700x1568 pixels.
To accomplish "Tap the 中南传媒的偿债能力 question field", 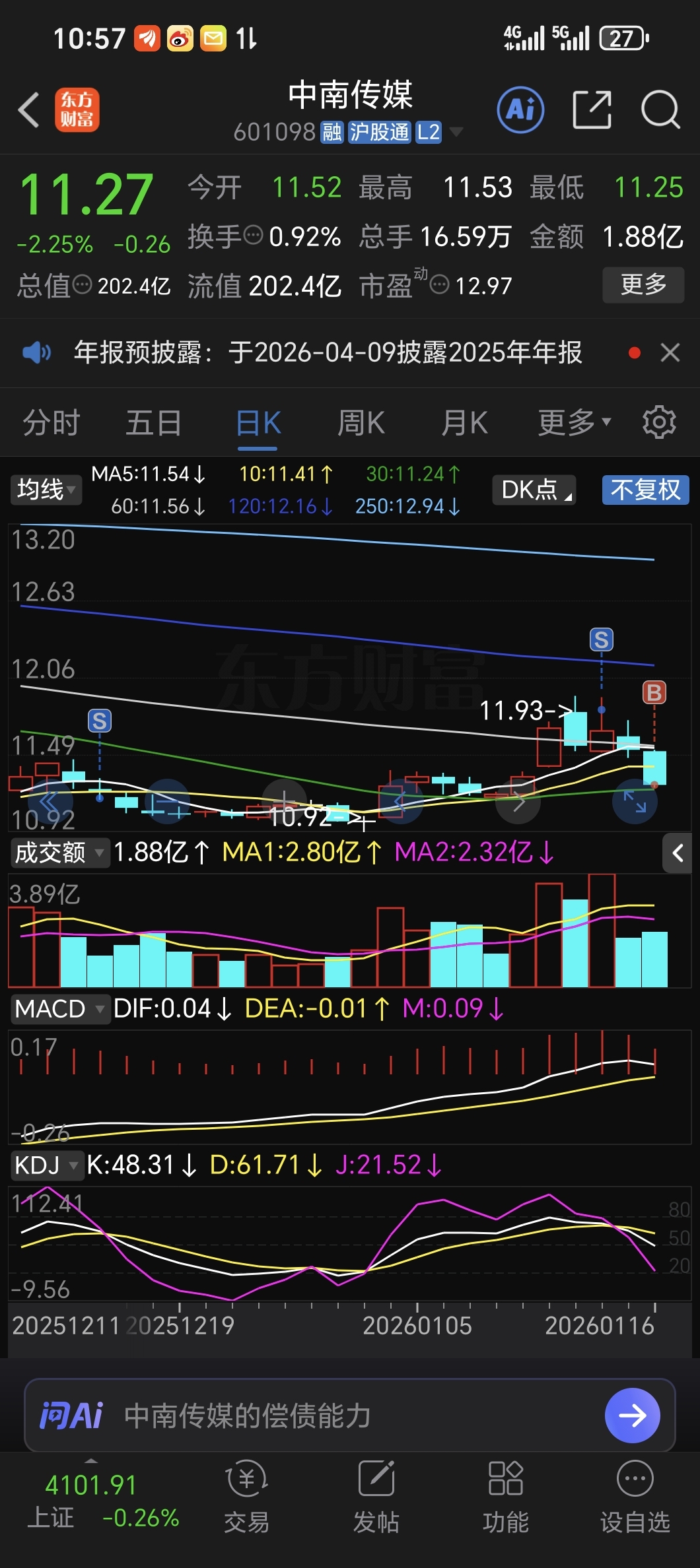I will [248, 1416].
